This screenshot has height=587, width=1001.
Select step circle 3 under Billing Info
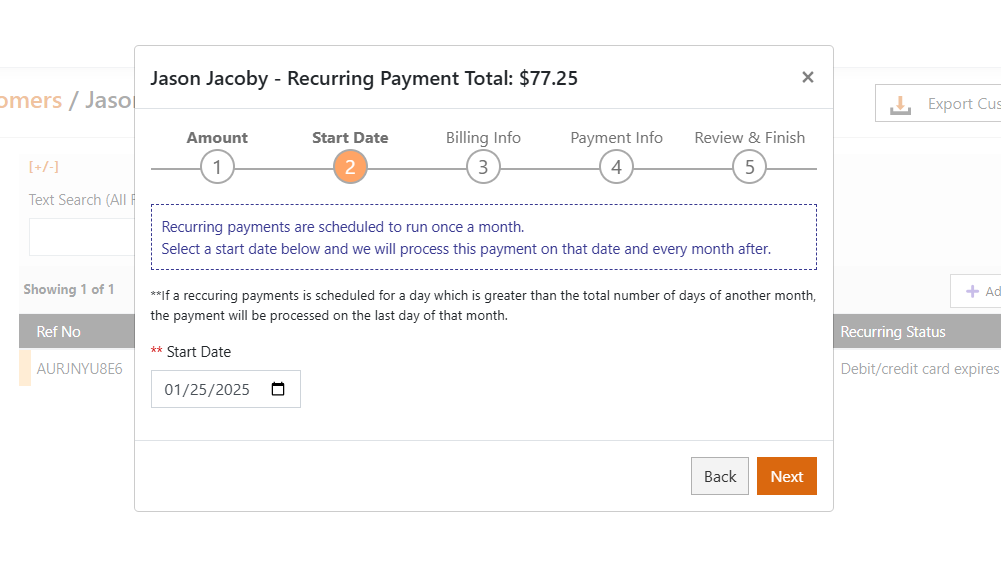point(483,166)
